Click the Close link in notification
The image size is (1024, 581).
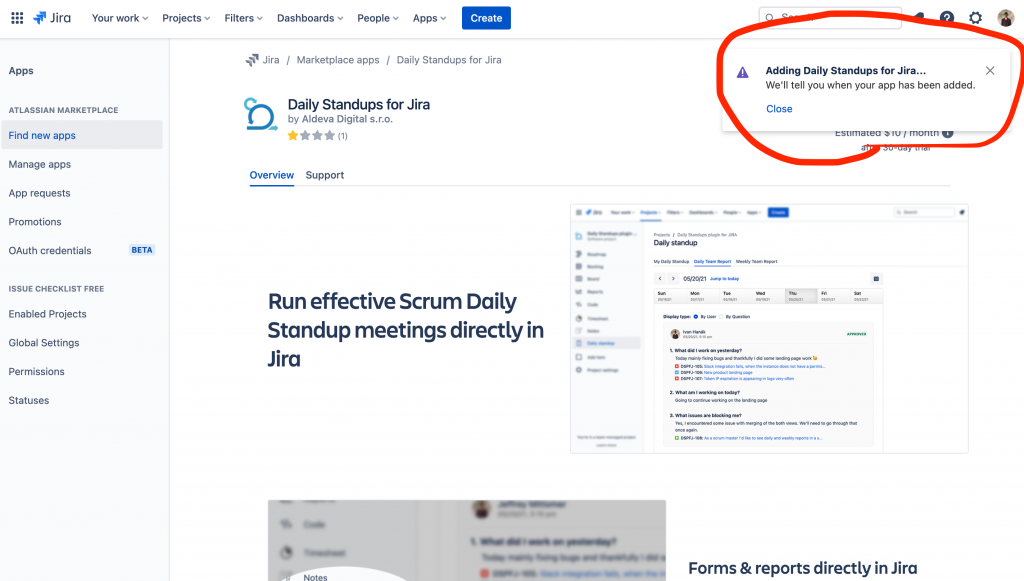coord(779,109)
